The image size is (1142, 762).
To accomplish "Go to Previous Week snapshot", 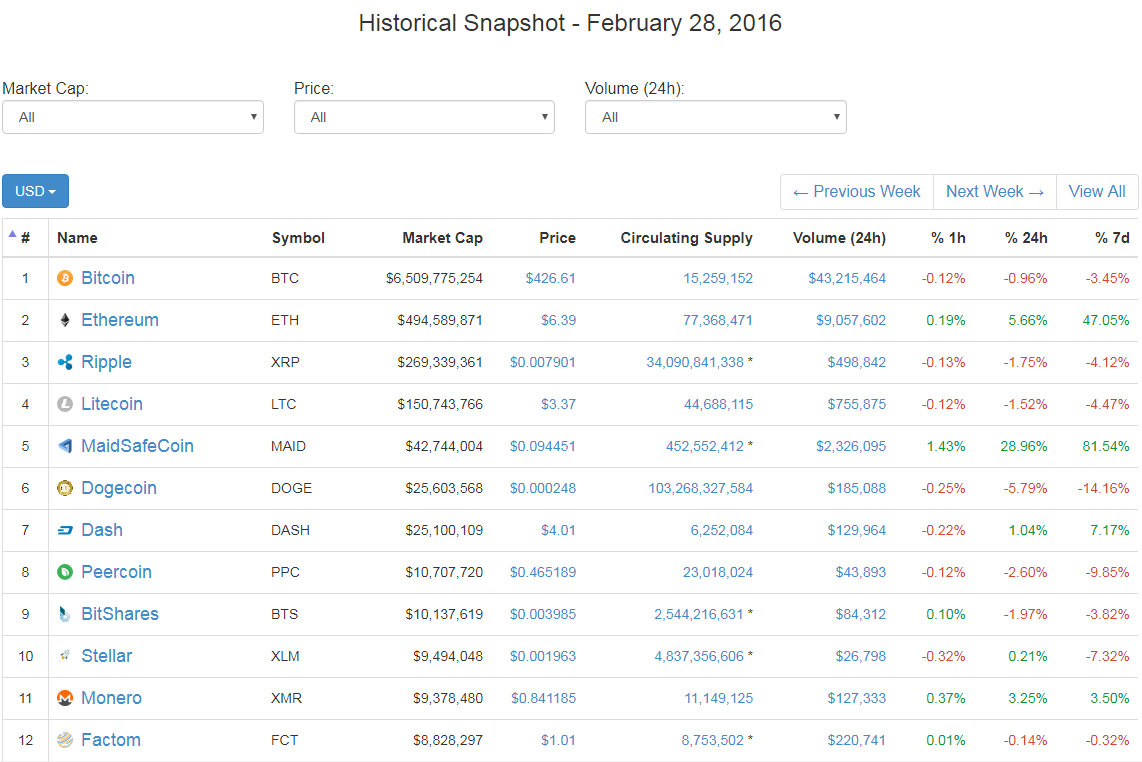I will [856, 192].
